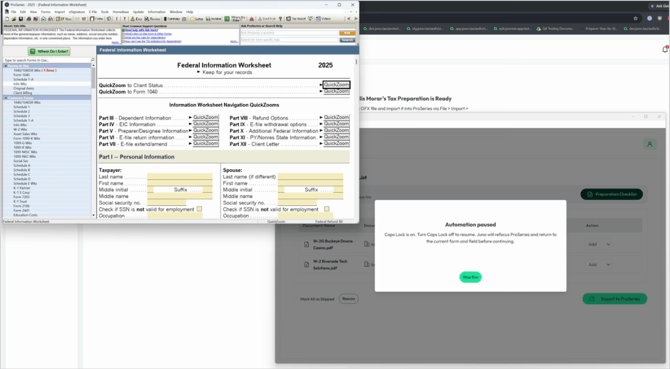
Task: Collapse the Forms In Use tree section
Action: click(6, 66)
